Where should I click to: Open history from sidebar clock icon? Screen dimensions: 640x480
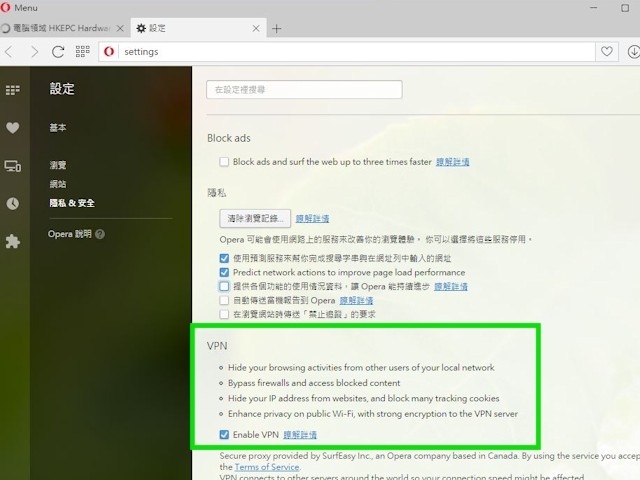[13, 203]
